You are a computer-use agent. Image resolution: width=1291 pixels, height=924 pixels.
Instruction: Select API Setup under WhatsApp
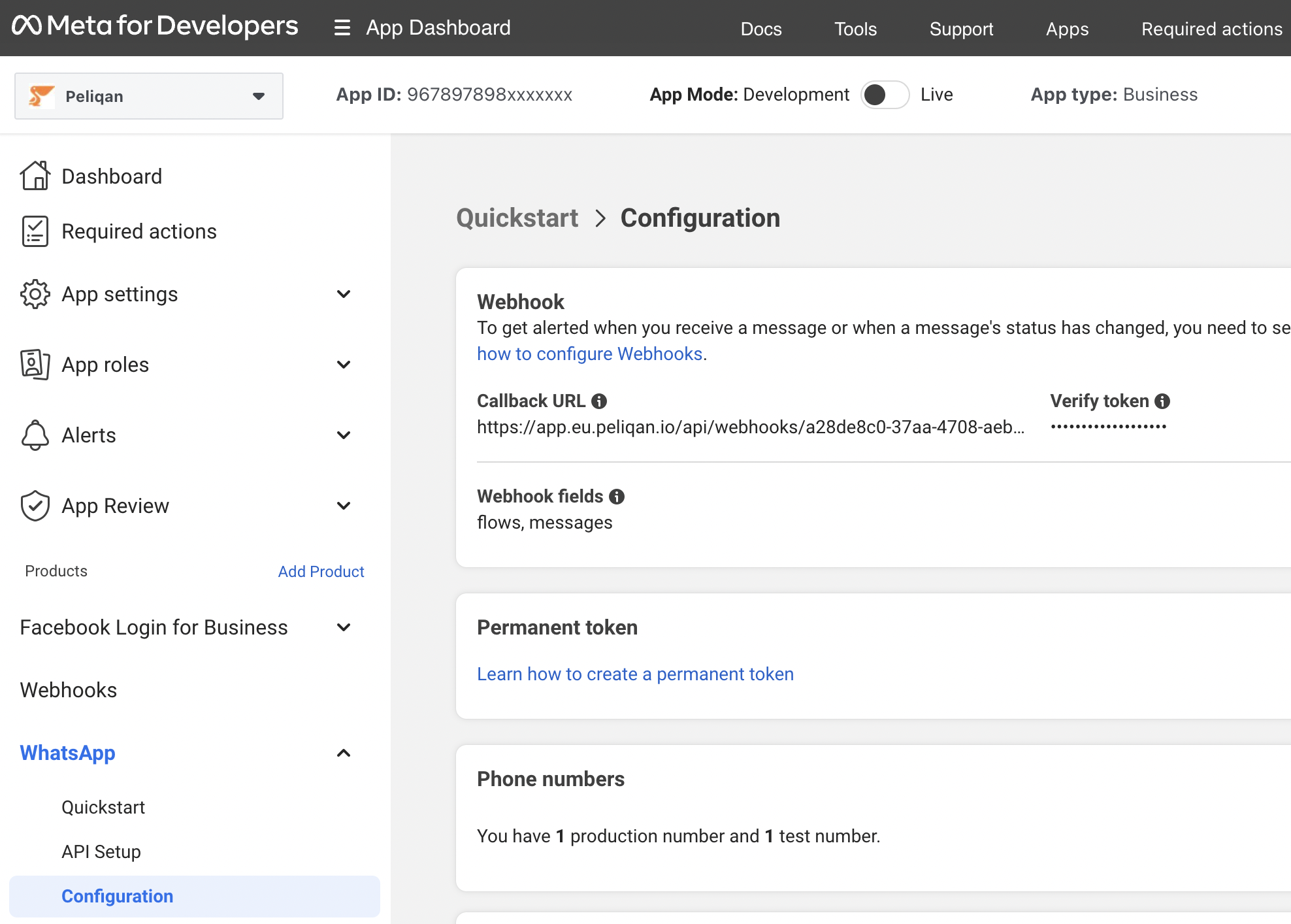(101, 851)
